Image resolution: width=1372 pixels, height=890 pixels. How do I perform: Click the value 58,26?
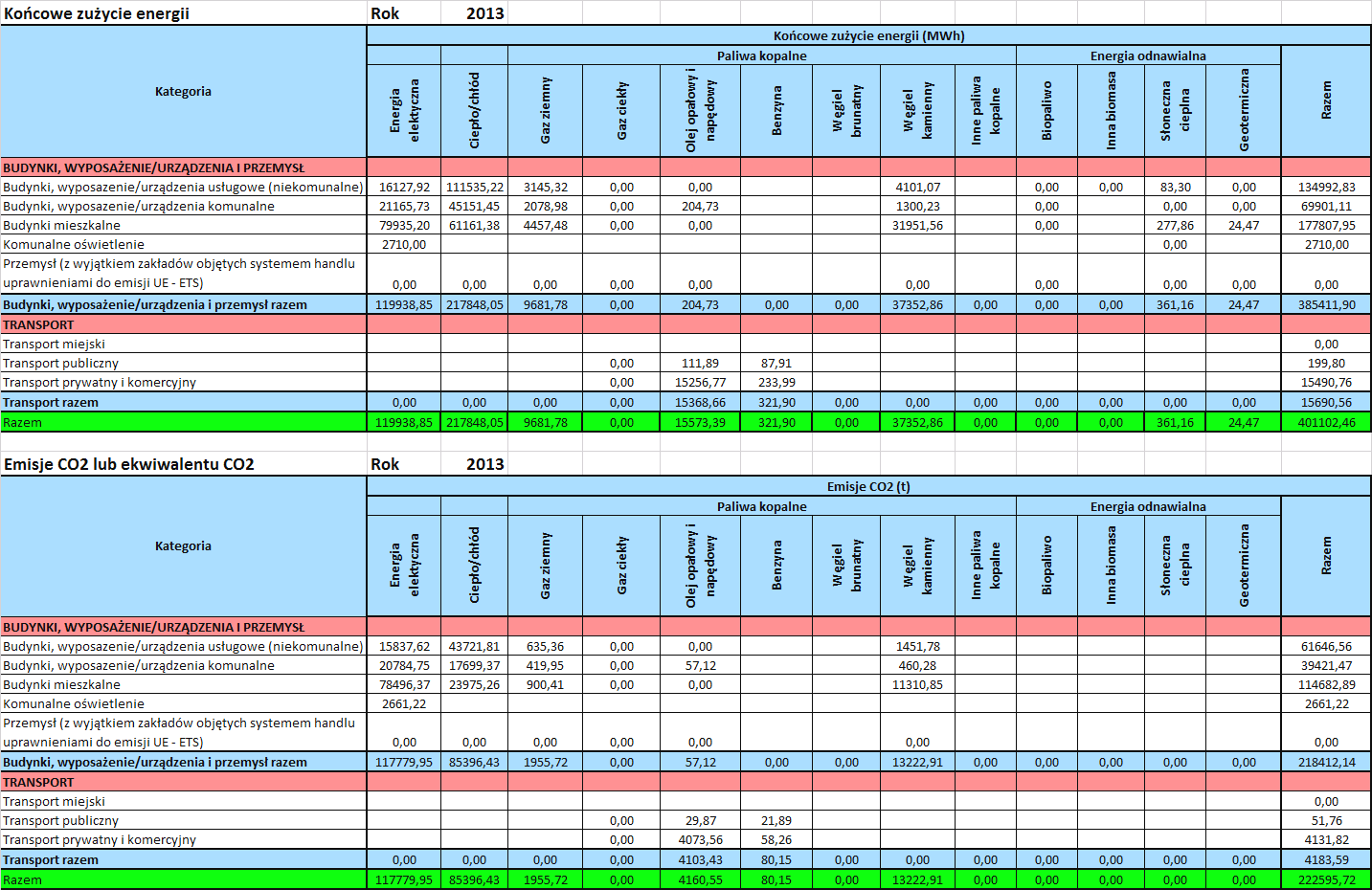(x=776, y=839)
